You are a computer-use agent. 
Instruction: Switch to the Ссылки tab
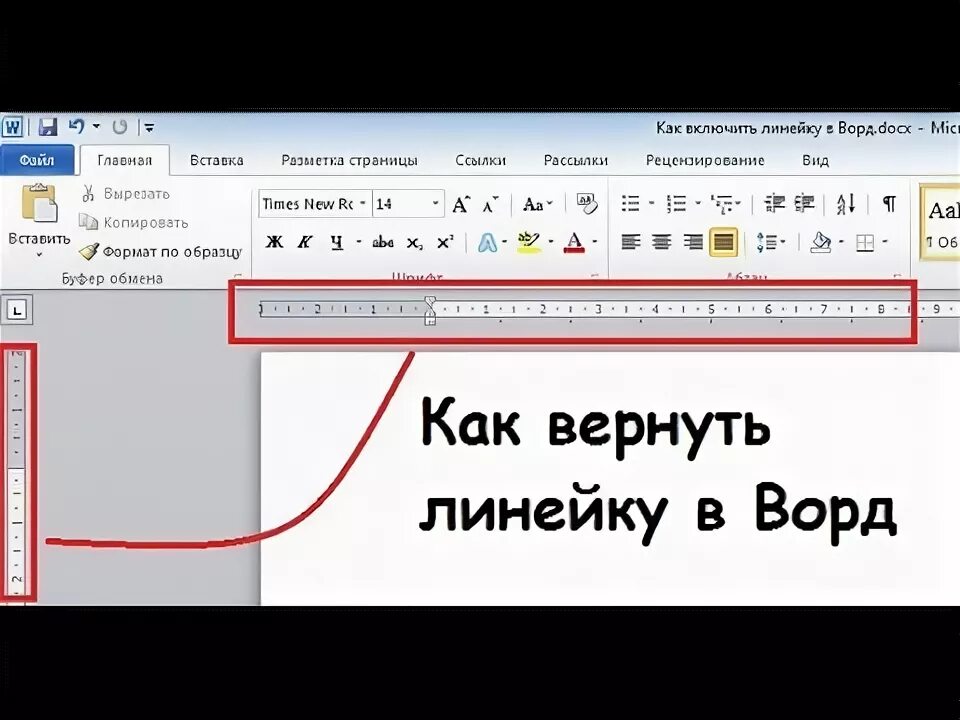481,160
